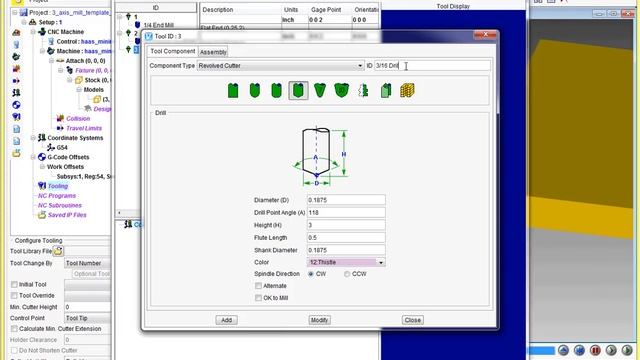The width and height of the screenshot is (640, 360).
Task: Collapse the Coordinate Systems tree node
Action: (33, 138)
